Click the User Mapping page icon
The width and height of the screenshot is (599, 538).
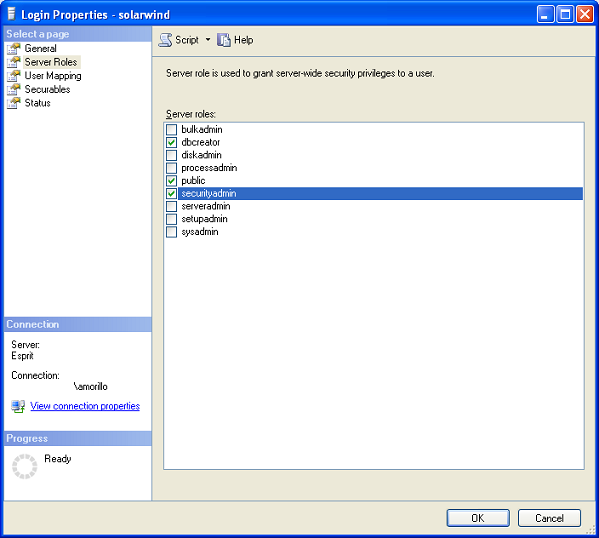tap(14, 76)
